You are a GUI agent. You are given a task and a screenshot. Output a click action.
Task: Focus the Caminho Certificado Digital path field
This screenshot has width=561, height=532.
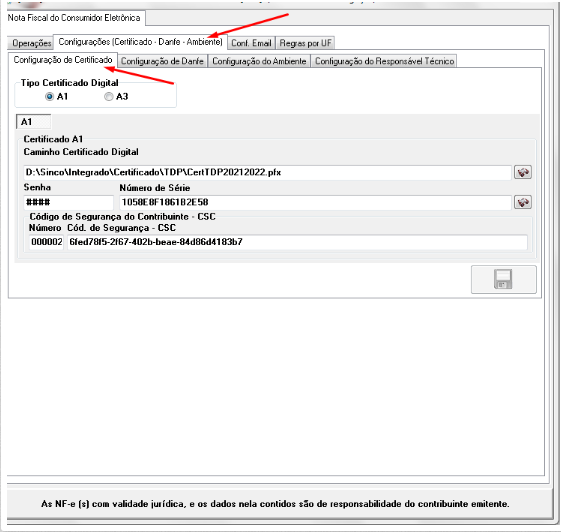click(268, 172)
